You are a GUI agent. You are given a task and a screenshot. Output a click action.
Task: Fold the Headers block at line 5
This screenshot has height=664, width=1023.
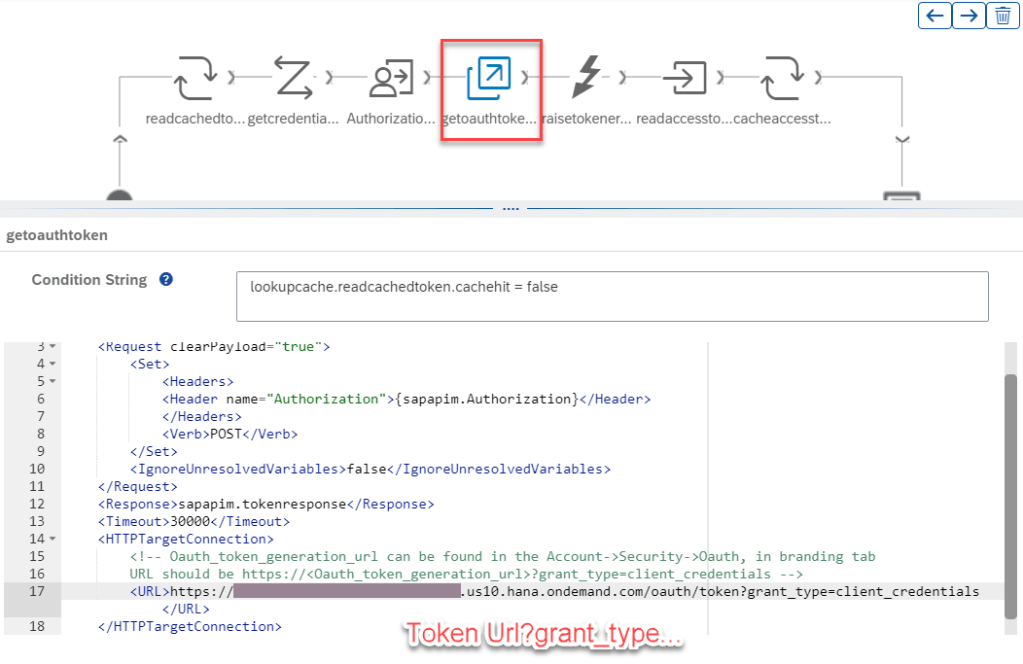pyautogui.click(x=52, y=381)
